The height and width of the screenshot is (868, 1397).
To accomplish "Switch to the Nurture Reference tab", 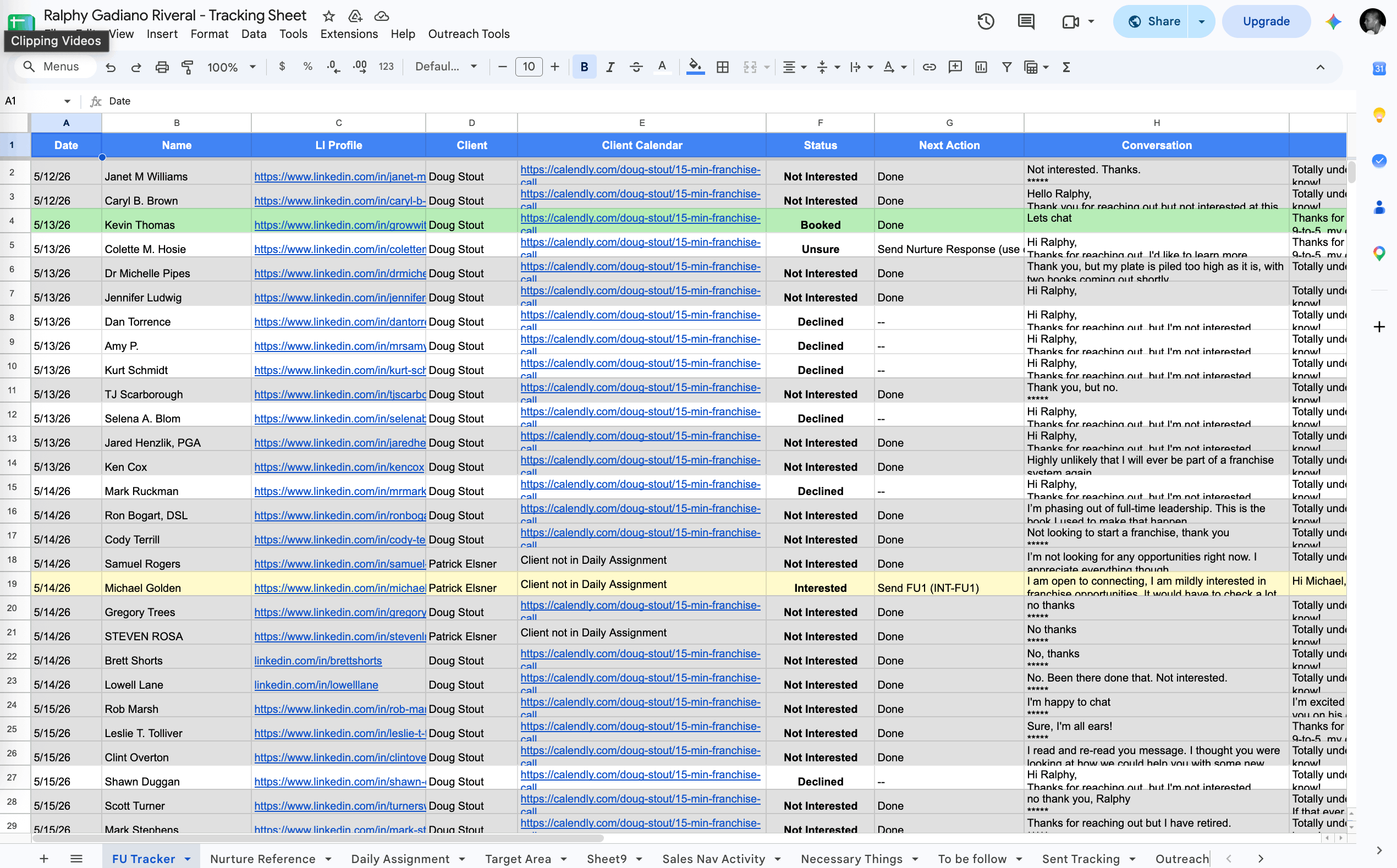I will coord(262,859).
